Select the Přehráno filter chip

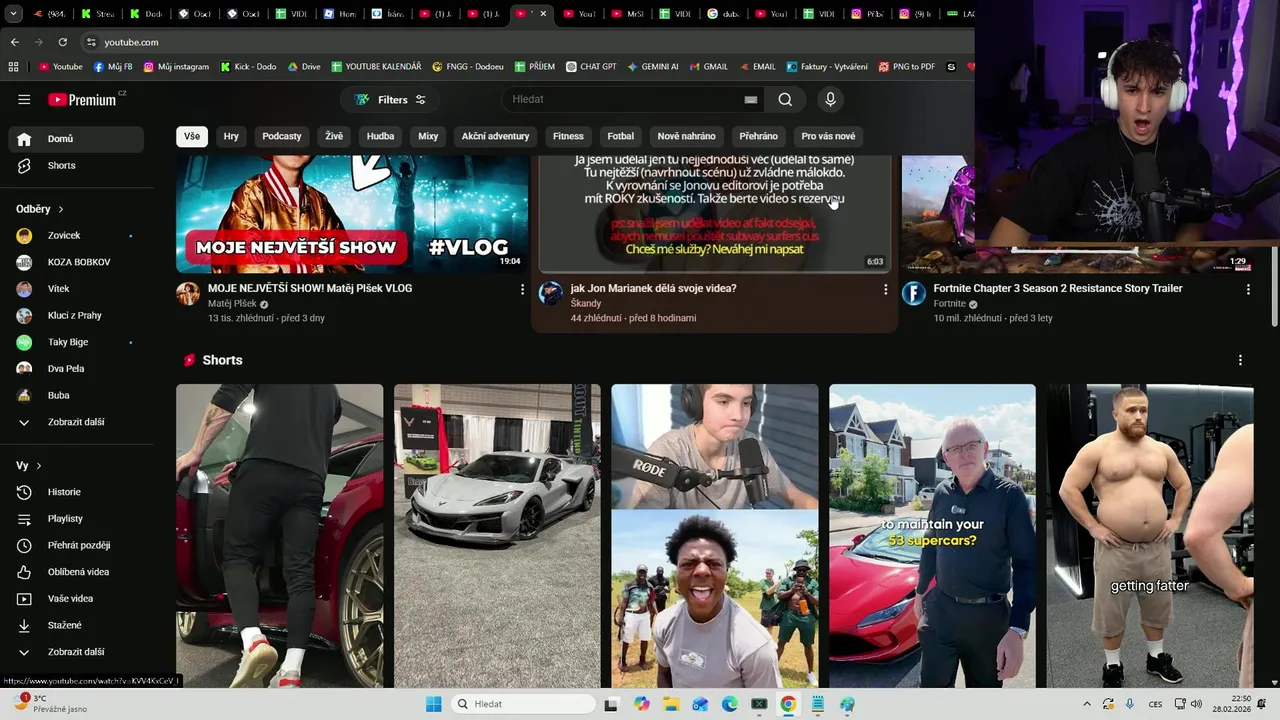tap(758, 136)
